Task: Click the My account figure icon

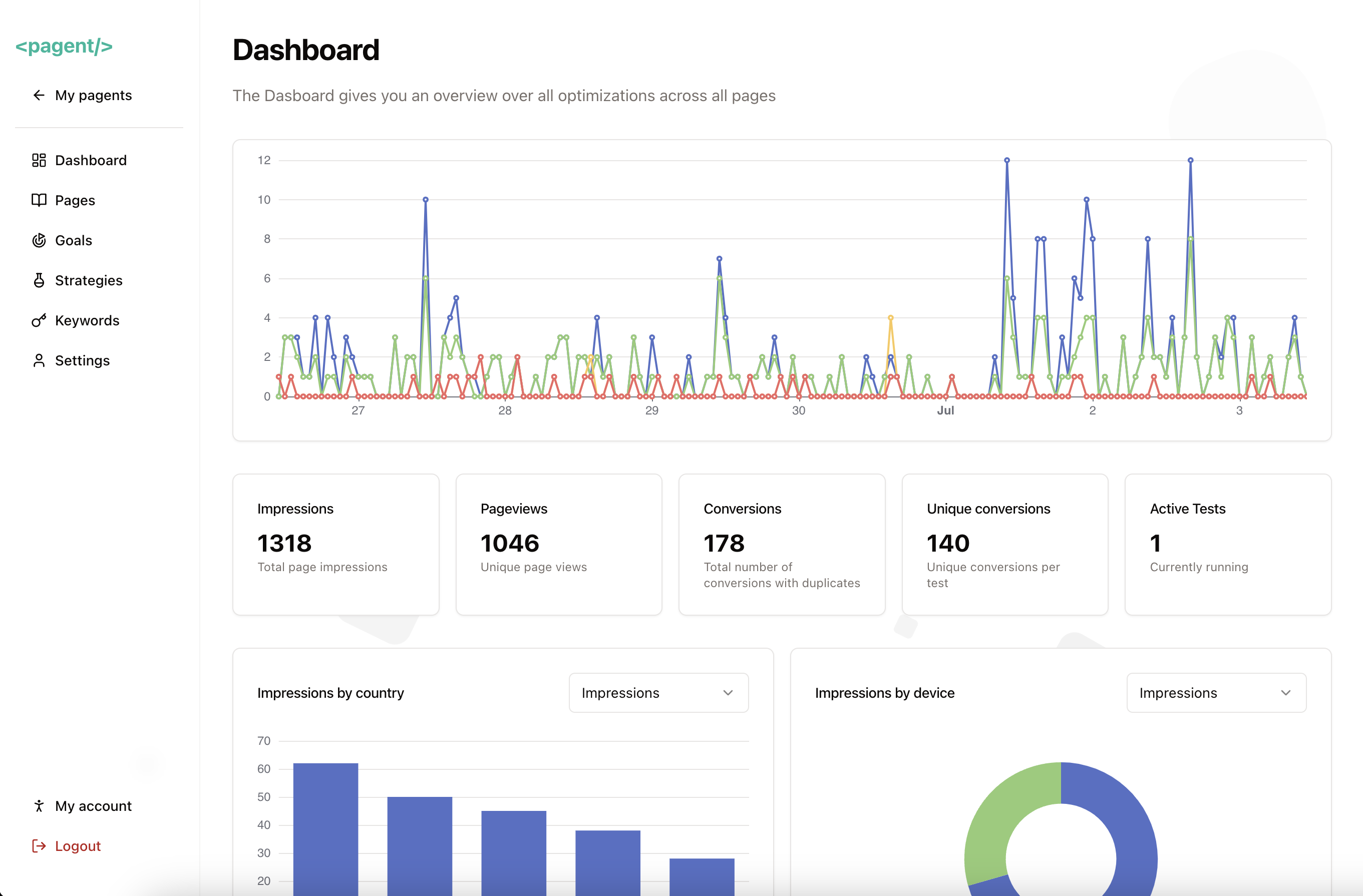Action: 39,806
